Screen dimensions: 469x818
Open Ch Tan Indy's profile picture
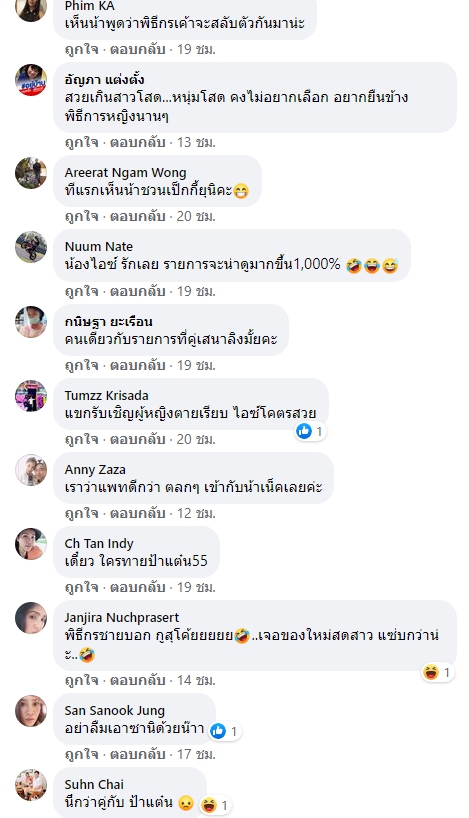[31, 544]
